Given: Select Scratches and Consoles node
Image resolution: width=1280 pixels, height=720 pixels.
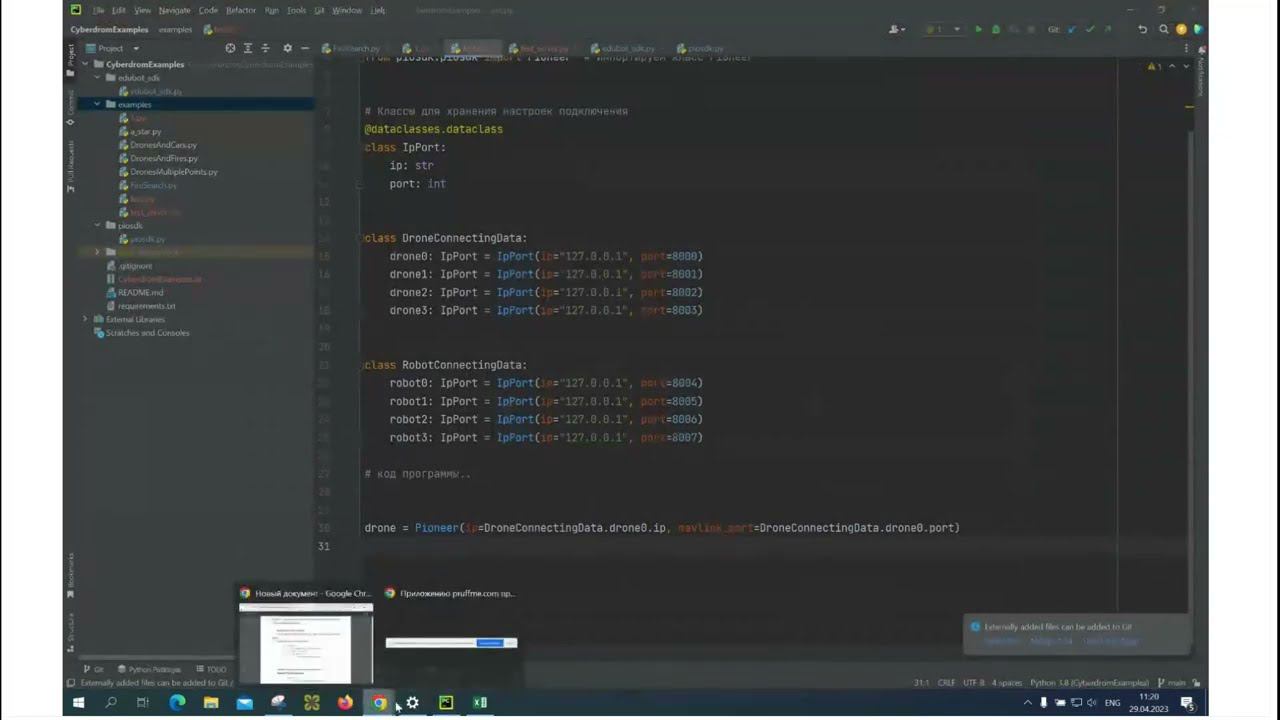Looking at the screenshot, I should [x=147, y=333].
